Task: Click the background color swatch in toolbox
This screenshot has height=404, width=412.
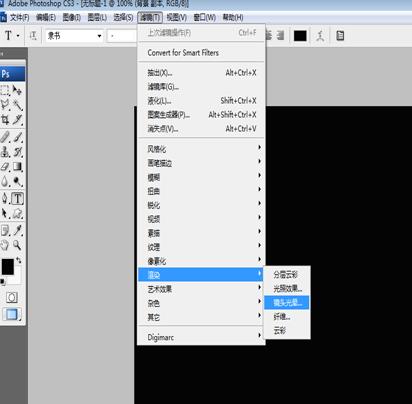Action: click(16, 279)
